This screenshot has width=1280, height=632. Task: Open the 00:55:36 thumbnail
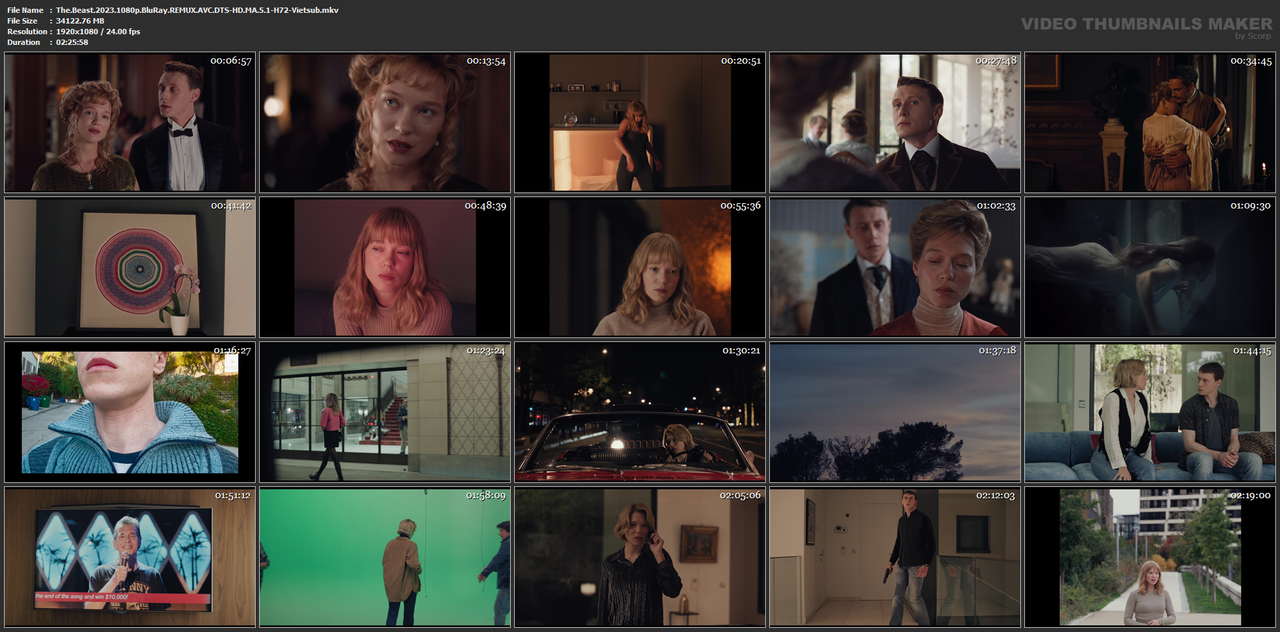[x=640, y=267]
